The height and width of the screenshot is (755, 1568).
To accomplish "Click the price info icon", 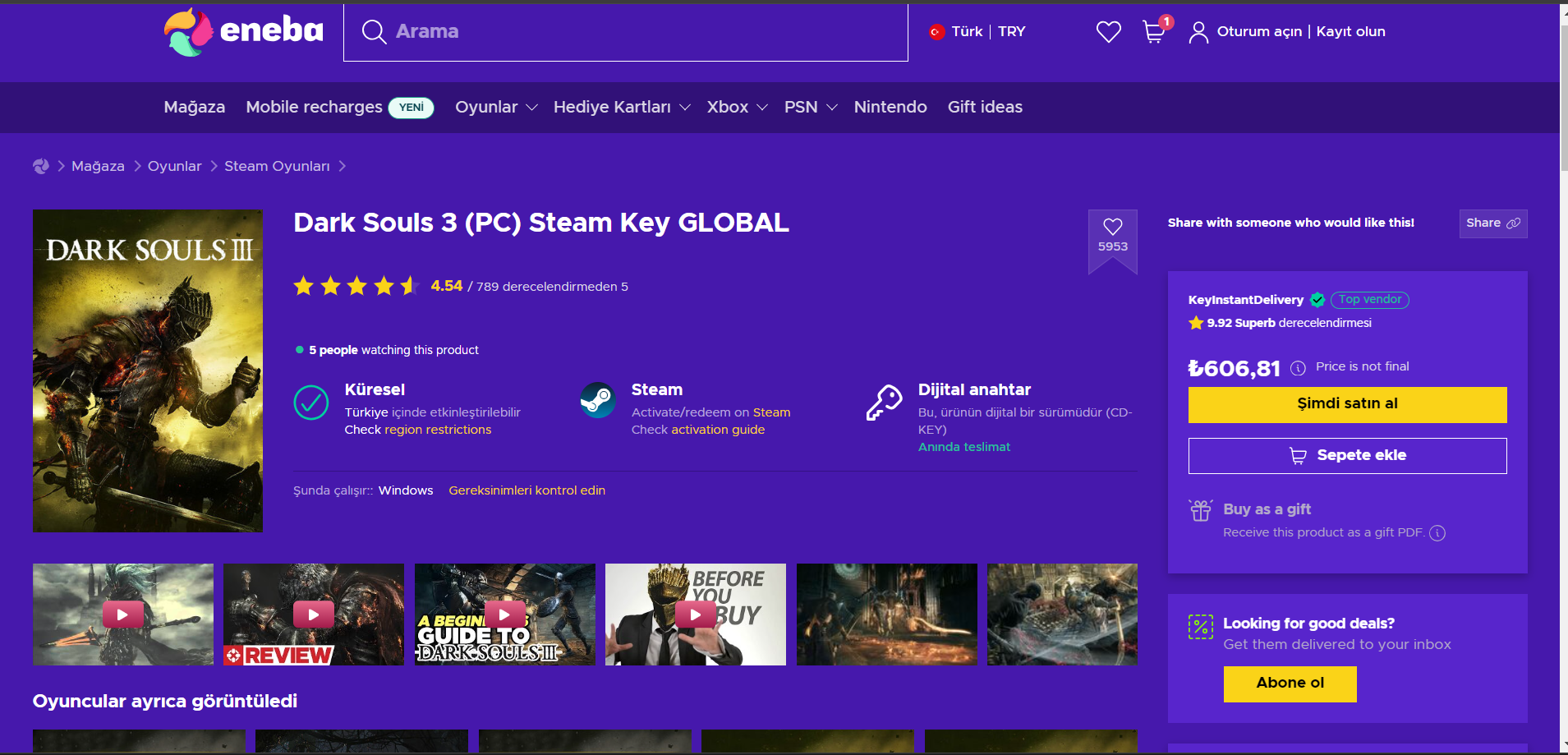I will click(x=1298, y=368).
